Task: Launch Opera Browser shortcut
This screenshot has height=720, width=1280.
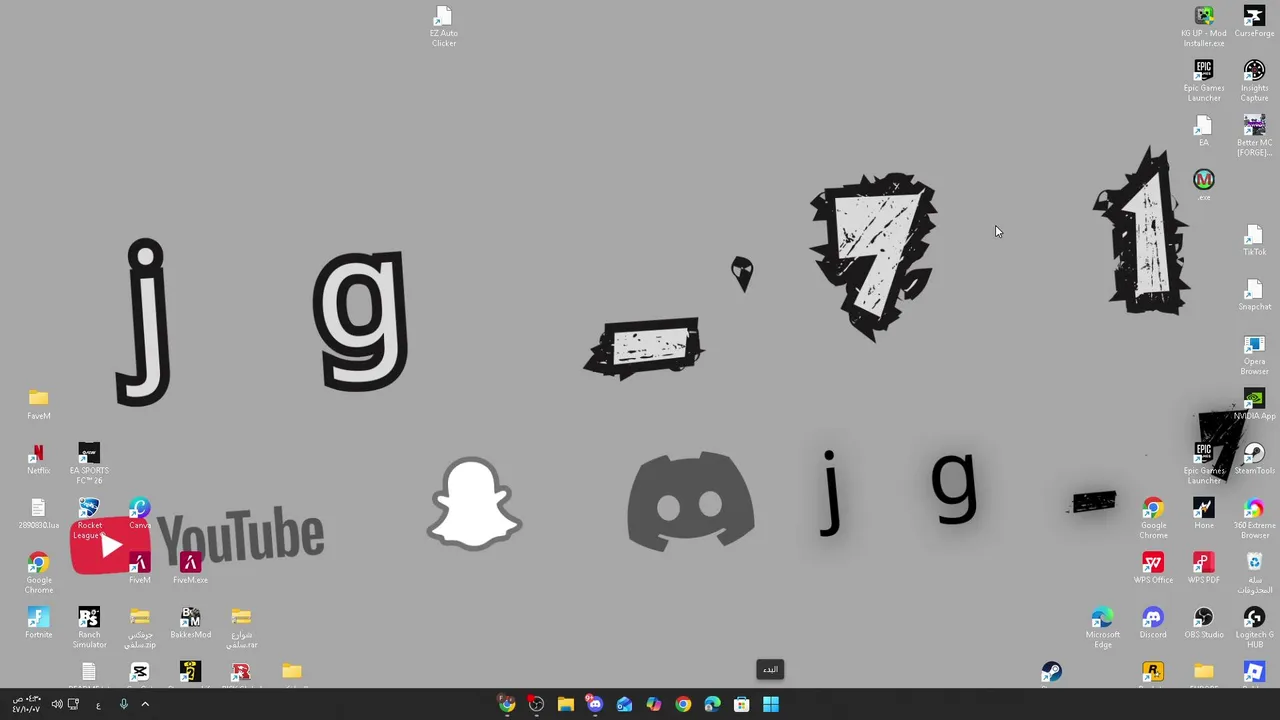Action: pyautogui.click(x=1254, y=354)
